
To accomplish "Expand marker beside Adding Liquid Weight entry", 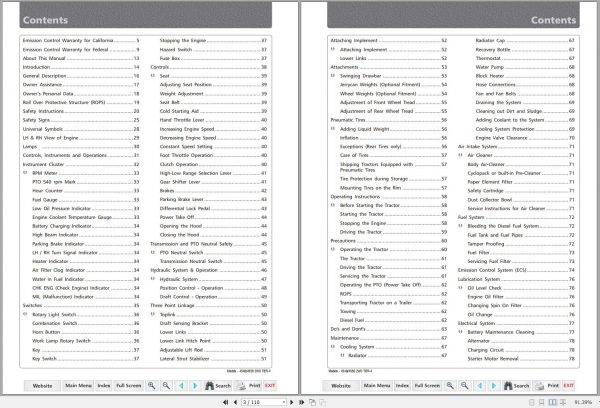I will [333, 129].
